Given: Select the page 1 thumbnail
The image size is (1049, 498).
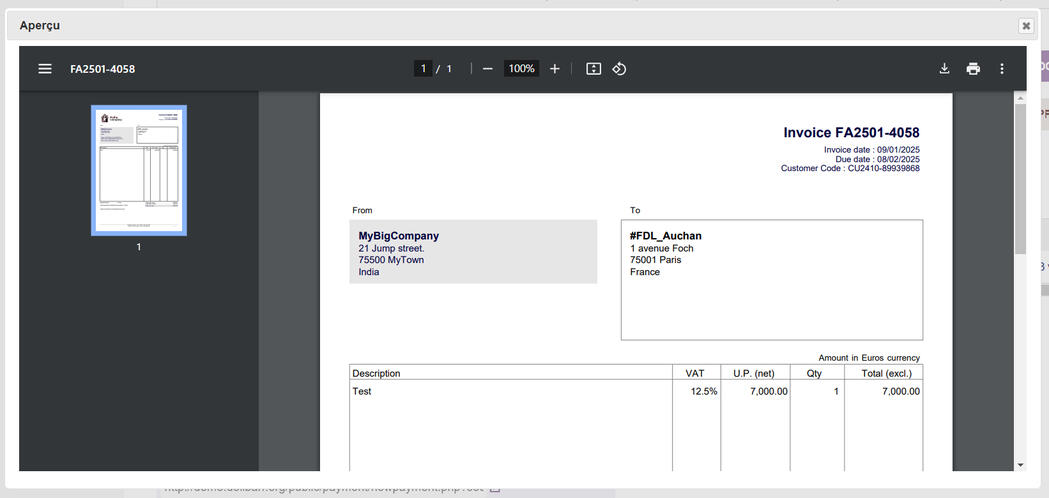Looking at the screenshot, I should [138, 170].
